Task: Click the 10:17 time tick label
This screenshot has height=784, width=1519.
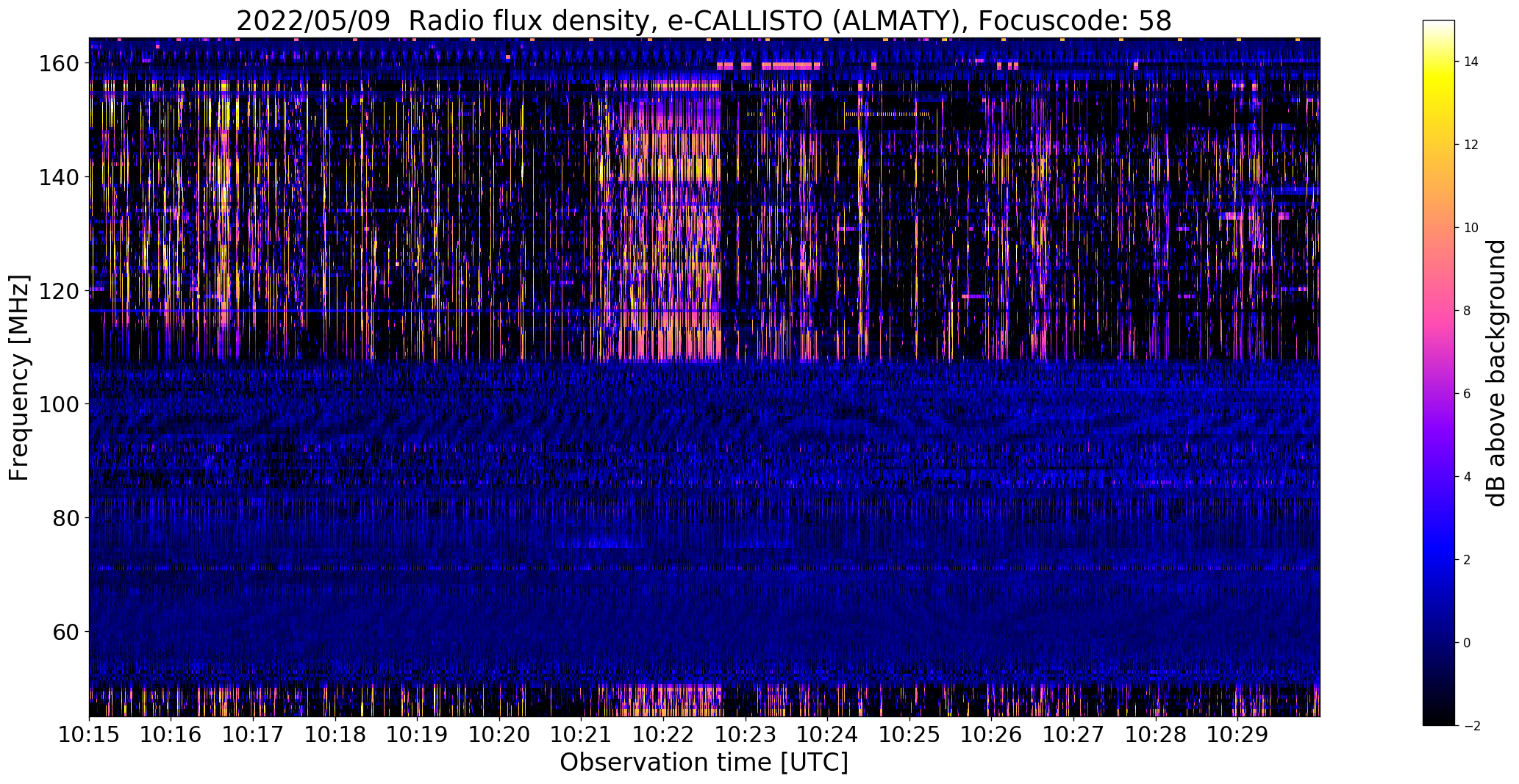Action: click(x=253, y=734)
